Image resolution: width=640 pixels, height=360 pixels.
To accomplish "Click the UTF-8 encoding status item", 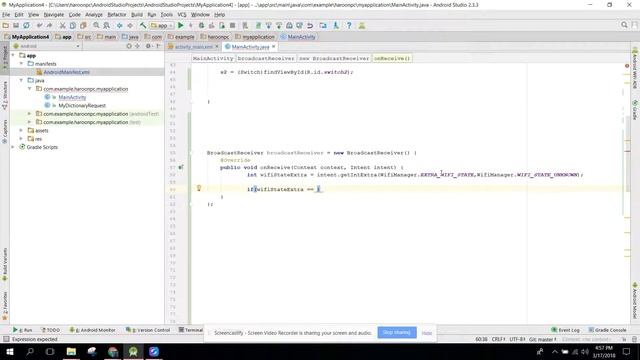I will [x=517, y=339].
